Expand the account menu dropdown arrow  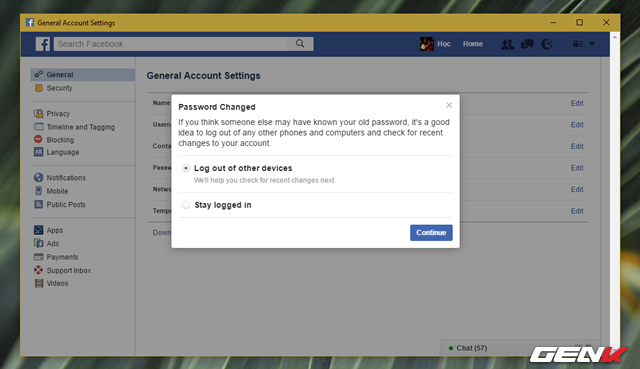(x=592, y=44)
